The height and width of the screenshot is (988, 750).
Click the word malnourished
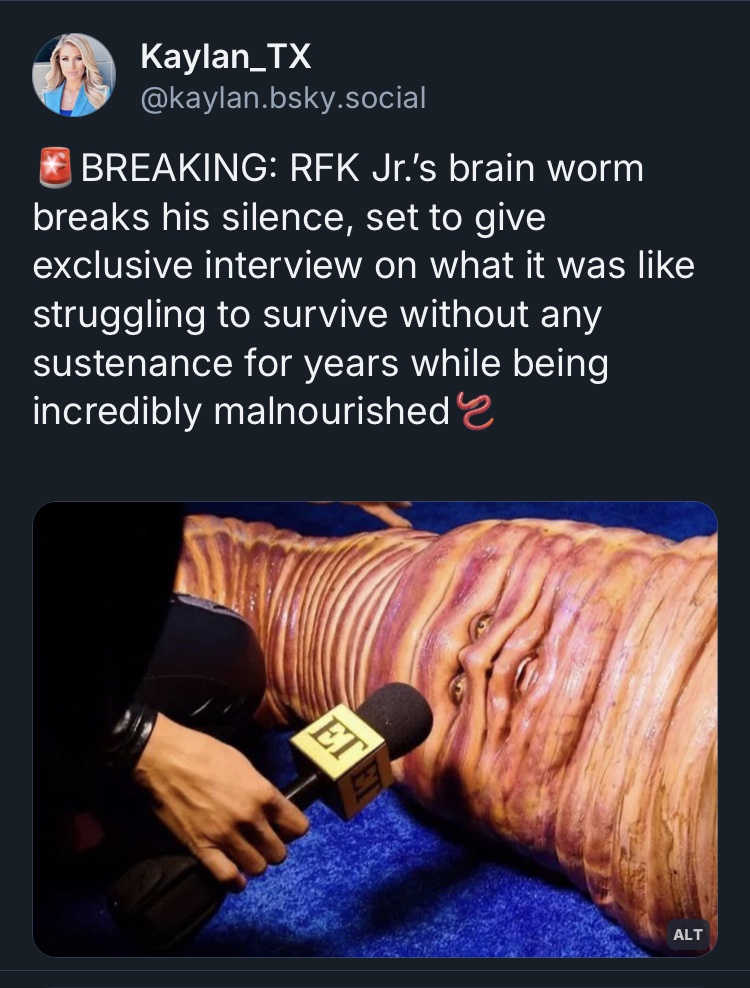tap(332, 411)
